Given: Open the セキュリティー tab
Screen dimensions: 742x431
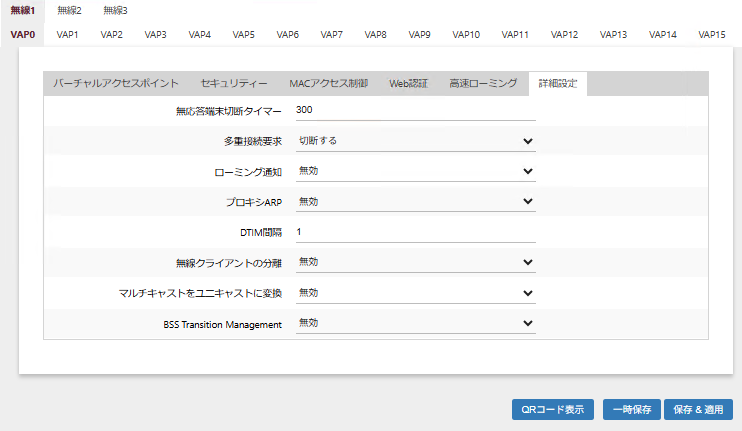Looking at the screenshot, I should 234,83.
